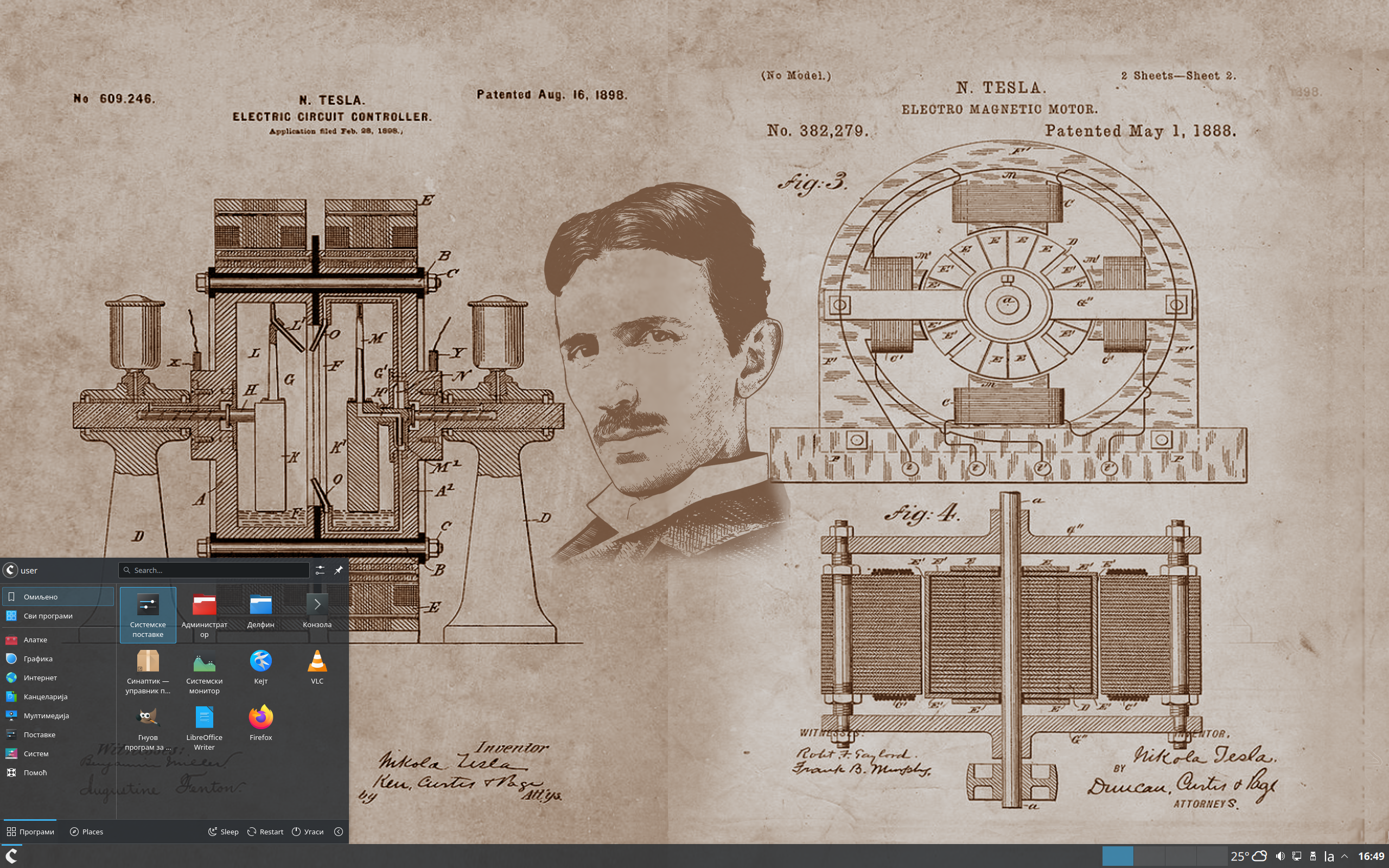Click the keyboard layout indicator
Image resolution: width=1389 pixels, height=868 pixels.
click(x=1329, y=856)
